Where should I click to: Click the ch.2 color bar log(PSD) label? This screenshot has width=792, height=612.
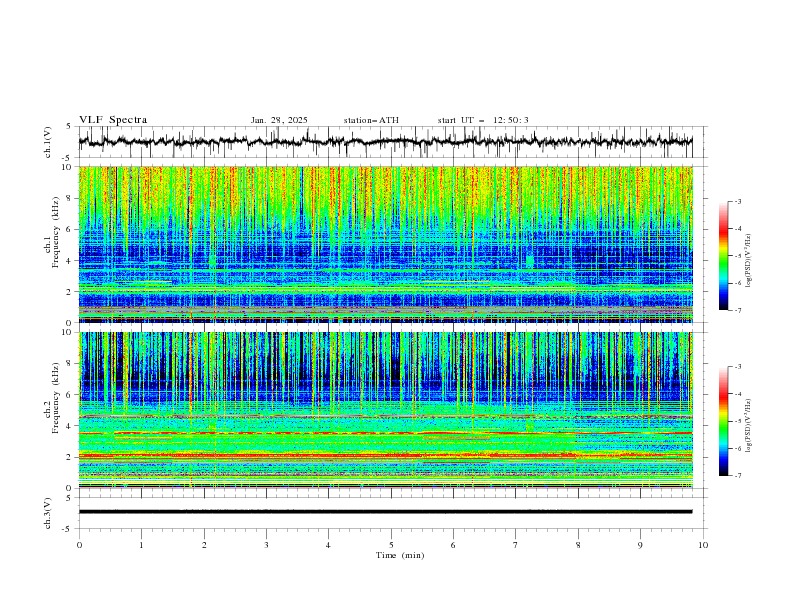749,426
